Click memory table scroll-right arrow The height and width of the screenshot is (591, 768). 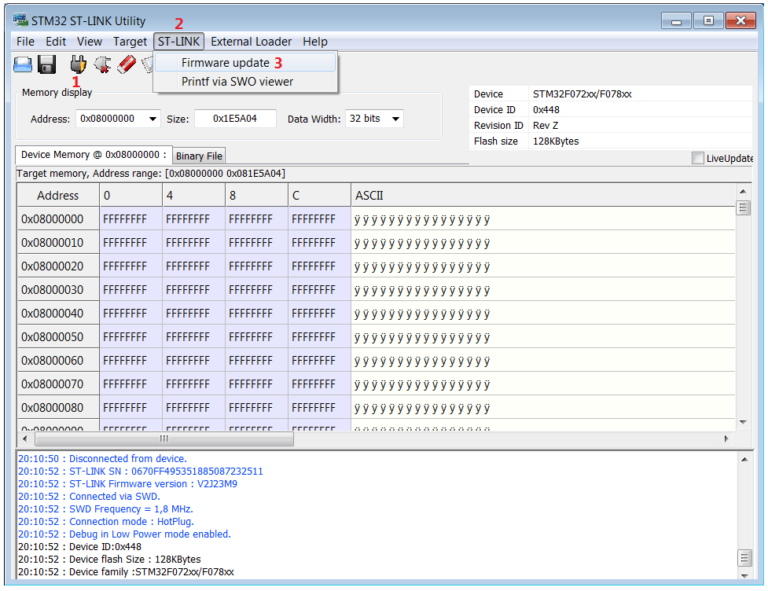(726, 439)
